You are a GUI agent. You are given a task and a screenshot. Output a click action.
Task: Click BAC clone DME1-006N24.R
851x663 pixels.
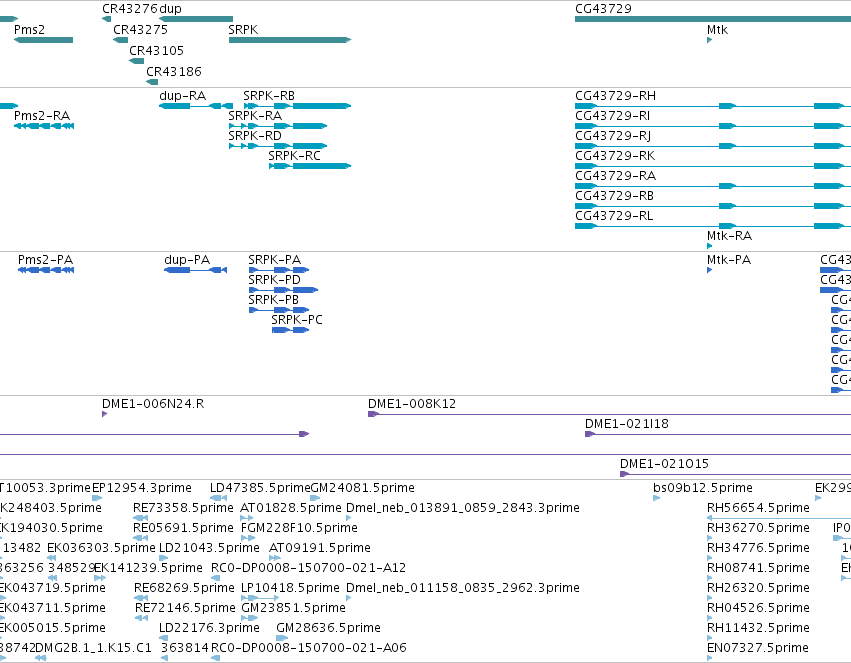point(105,414)
